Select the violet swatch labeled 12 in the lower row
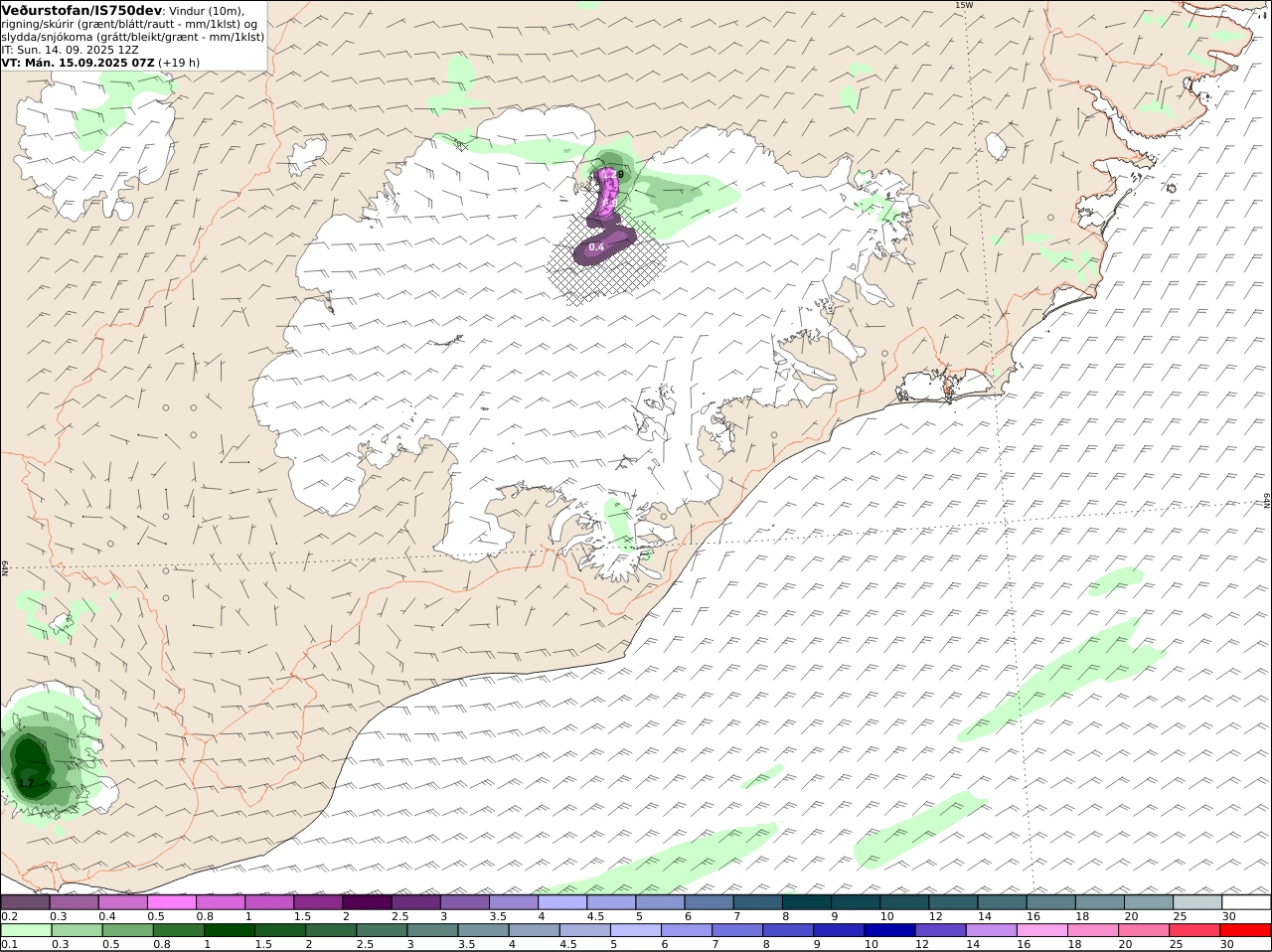This screenshot has width=1272, height=952. point(940,931)
